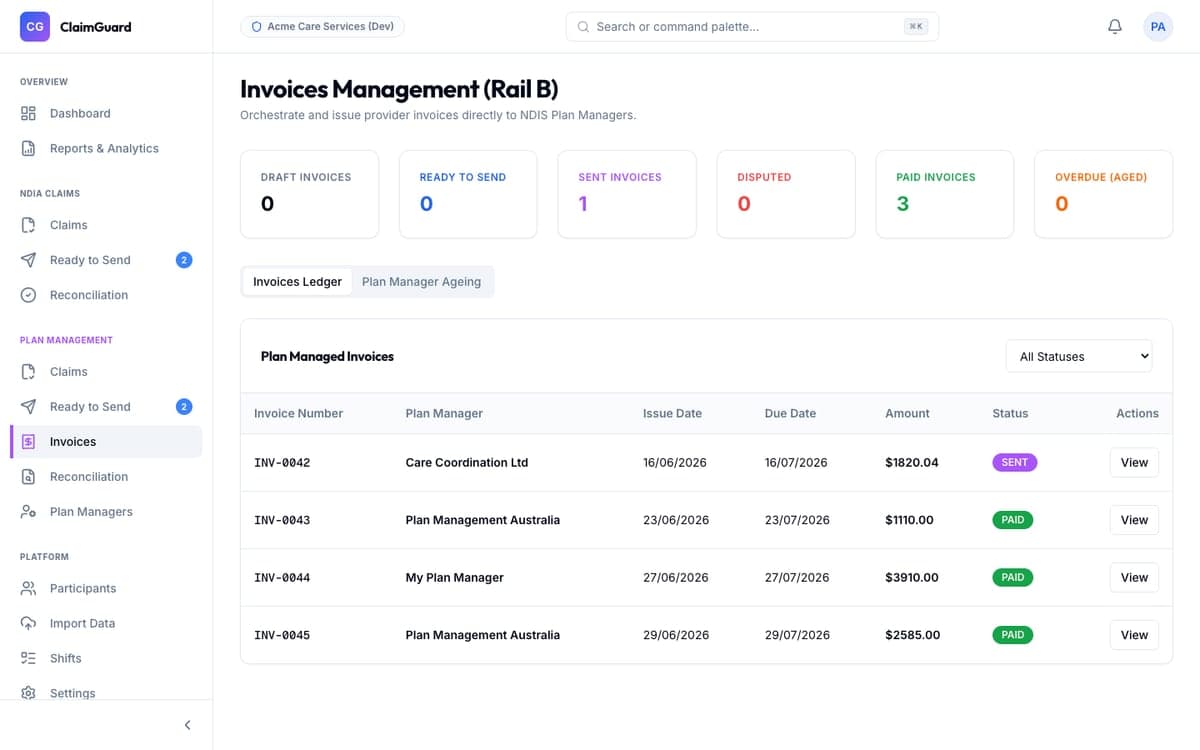This screenshot has height=750, width=1200.
Task: View invoice INV-0044
Action: tap(1134, 577)
